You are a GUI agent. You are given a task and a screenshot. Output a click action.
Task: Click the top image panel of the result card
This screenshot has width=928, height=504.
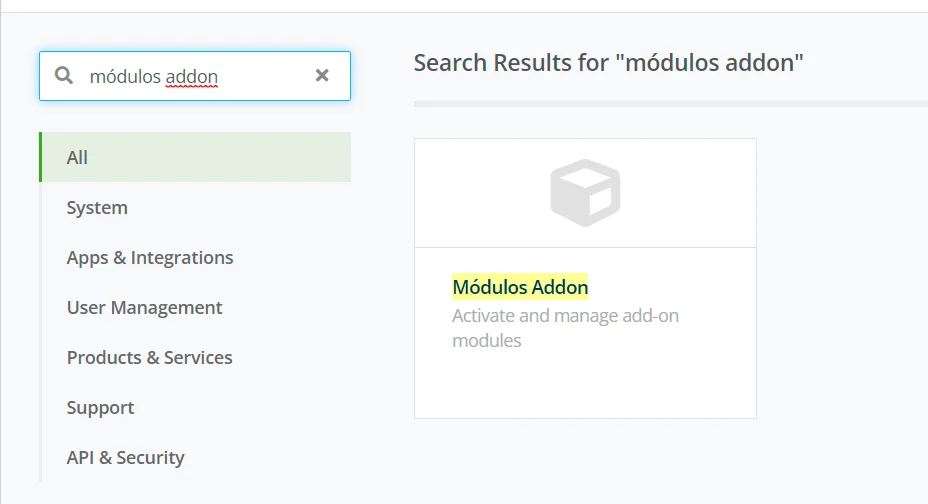coord(585,193)
